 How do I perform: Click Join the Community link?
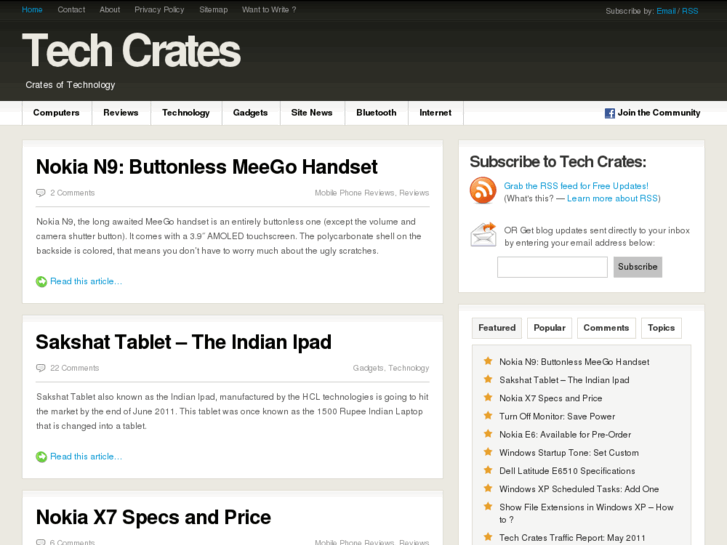[x=659, y=113]
